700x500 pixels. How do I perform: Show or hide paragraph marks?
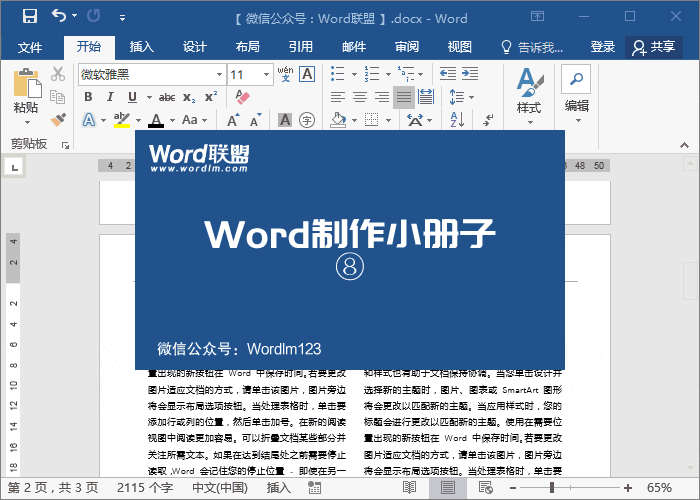[x=488, y=120]
